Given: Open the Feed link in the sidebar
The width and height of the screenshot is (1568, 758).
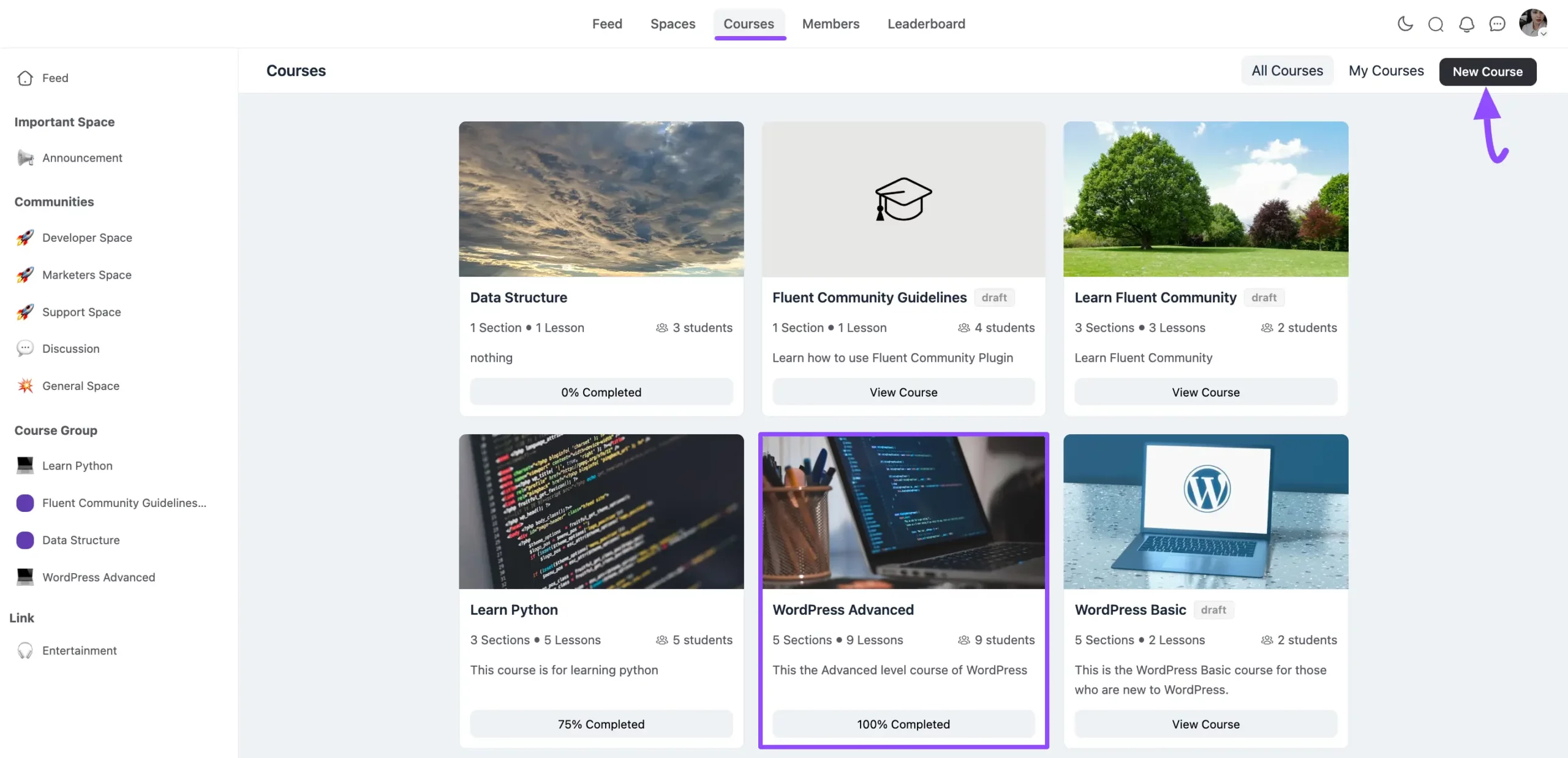Looking at the screenshot, I should click(55, 78).
